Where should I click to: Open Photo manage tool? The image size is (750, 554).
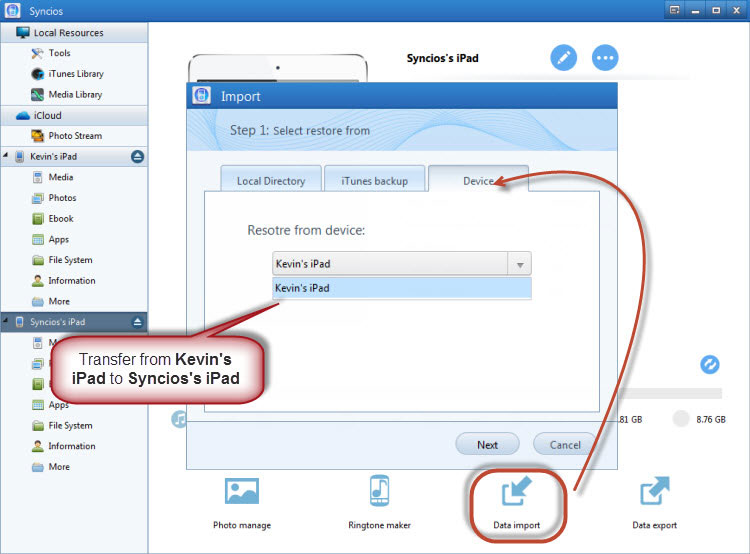click(242, 502)
